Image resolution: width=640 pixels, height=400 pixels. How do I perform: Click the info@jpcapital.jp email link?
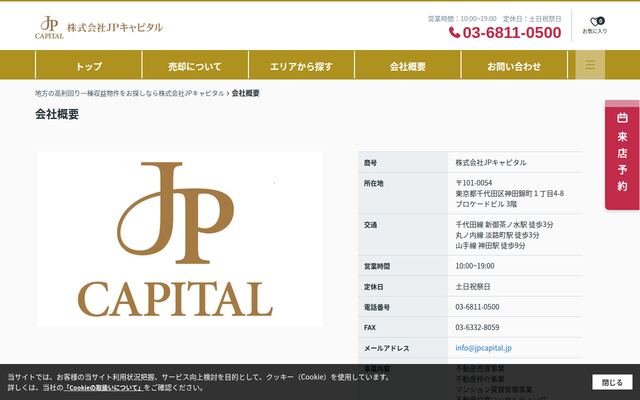pyautogui.click(x=483, y=348)
